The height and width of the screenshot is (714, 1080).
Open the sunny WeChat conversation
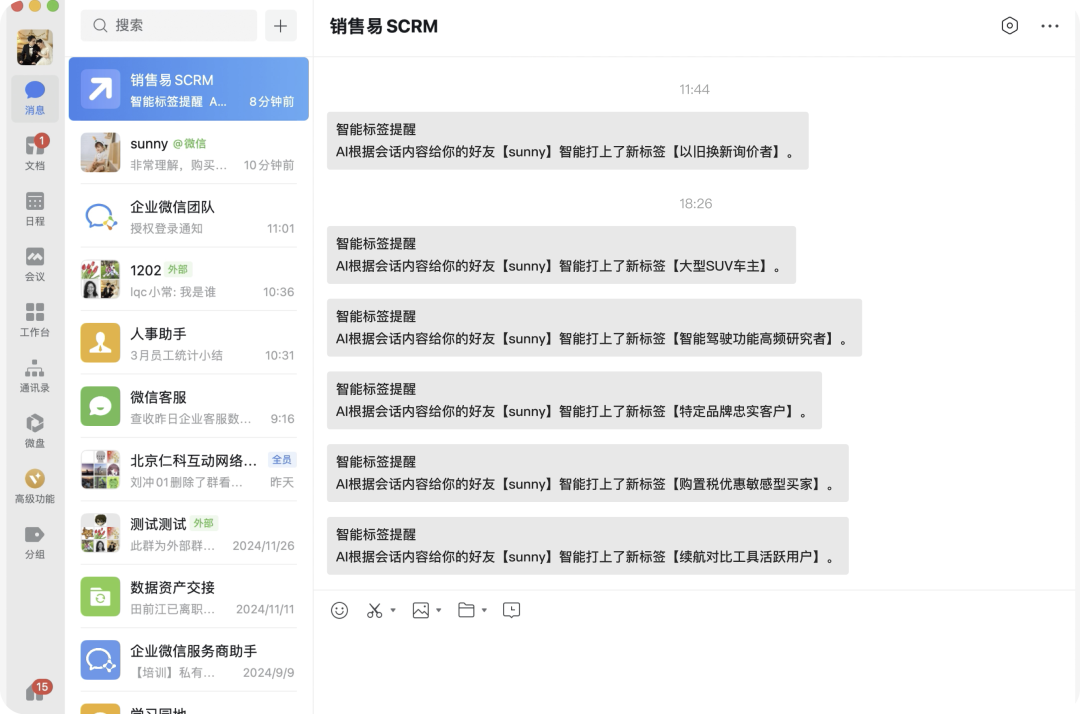tap(188, 153)
